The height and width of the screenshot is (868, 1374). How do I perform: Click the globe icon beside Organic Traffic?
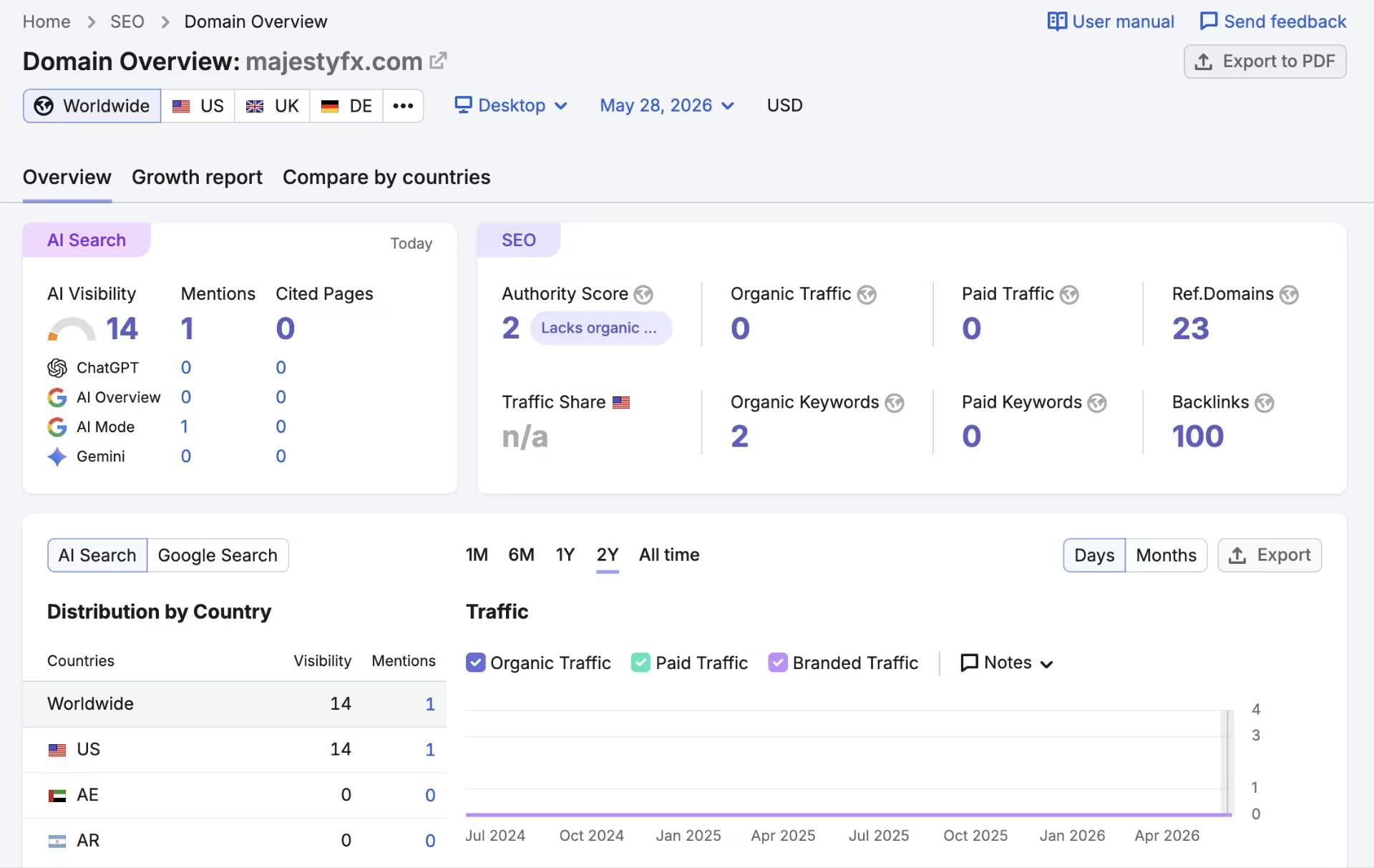coord(867,295)
